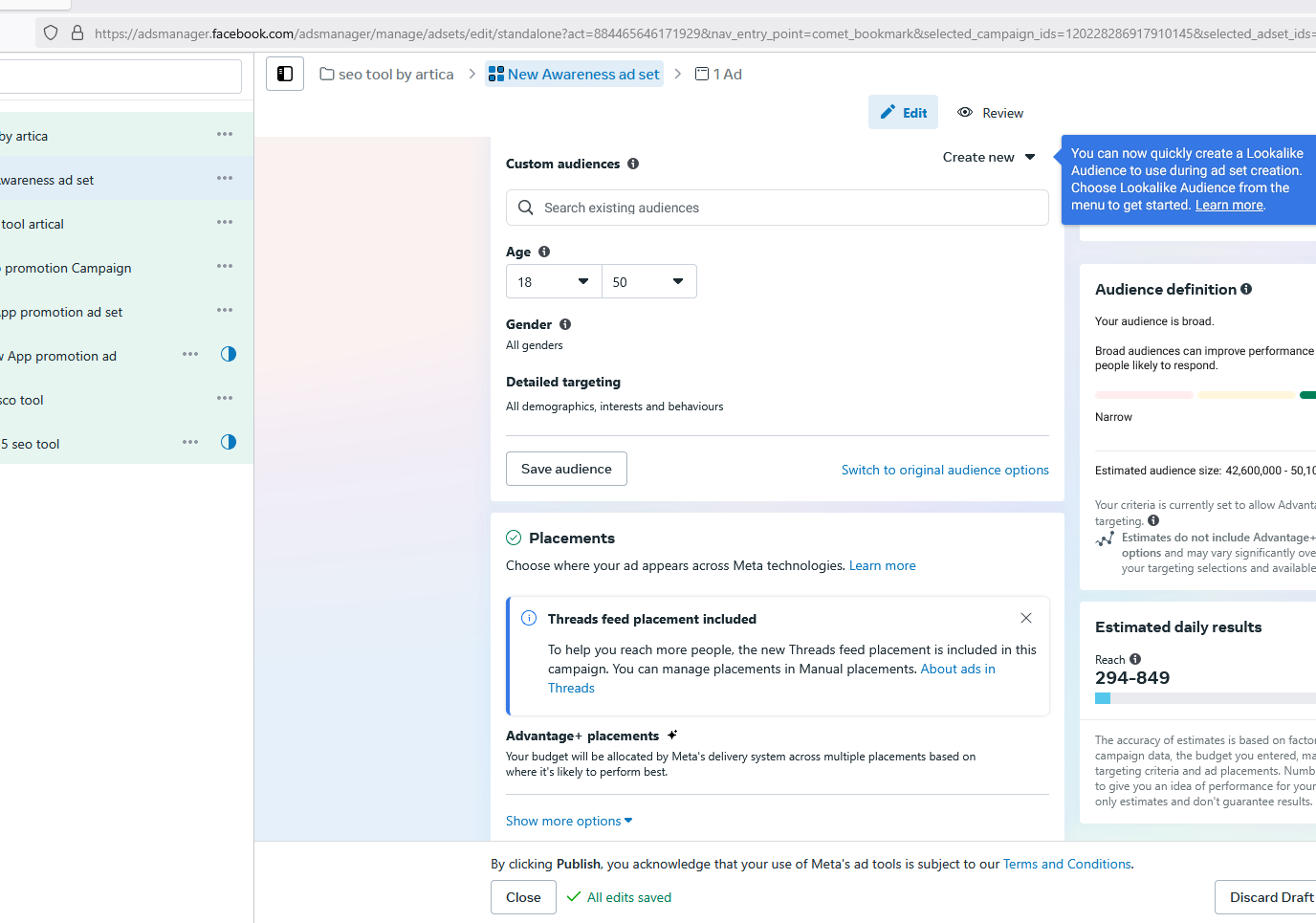Image resolution: width=1316 pixels, height=923 pixels.
Task: Click the Age info icon
Action: (x=544, y=252)
